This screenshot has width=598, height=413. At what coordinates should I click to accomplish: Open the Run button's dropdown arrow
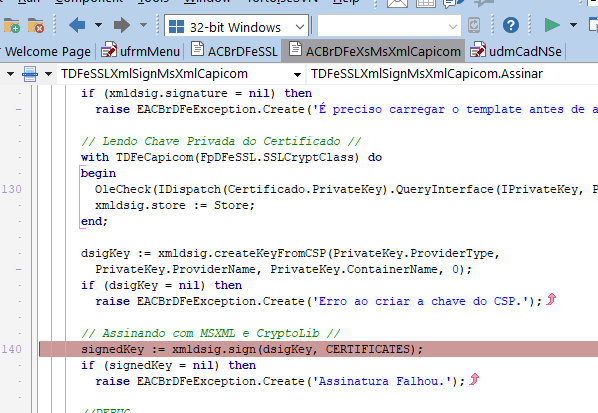click(x=573, y=25)
